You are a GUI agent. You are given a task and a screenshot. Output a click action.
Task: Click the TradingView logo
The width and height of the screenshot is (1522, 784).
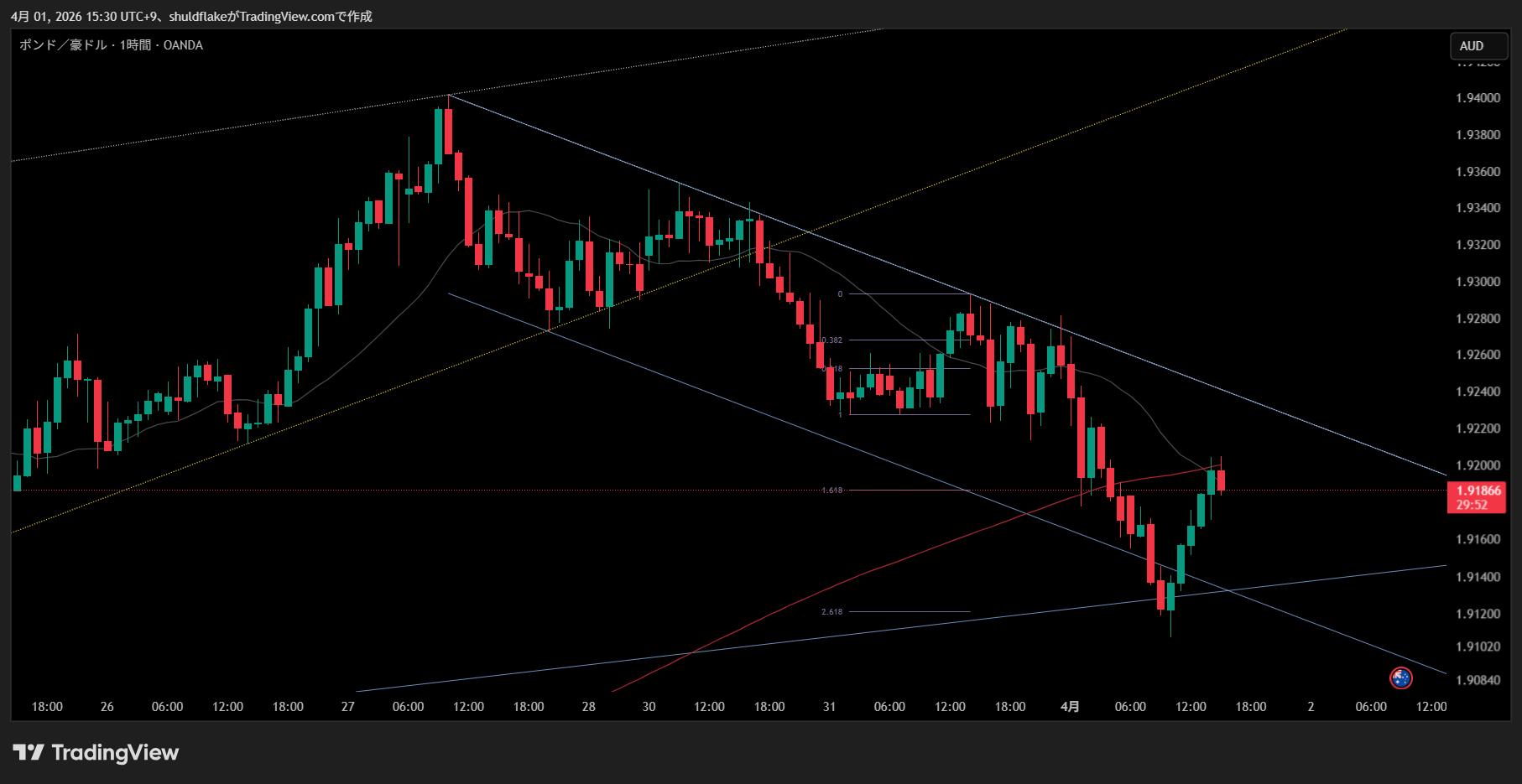(x=96, y=752)
